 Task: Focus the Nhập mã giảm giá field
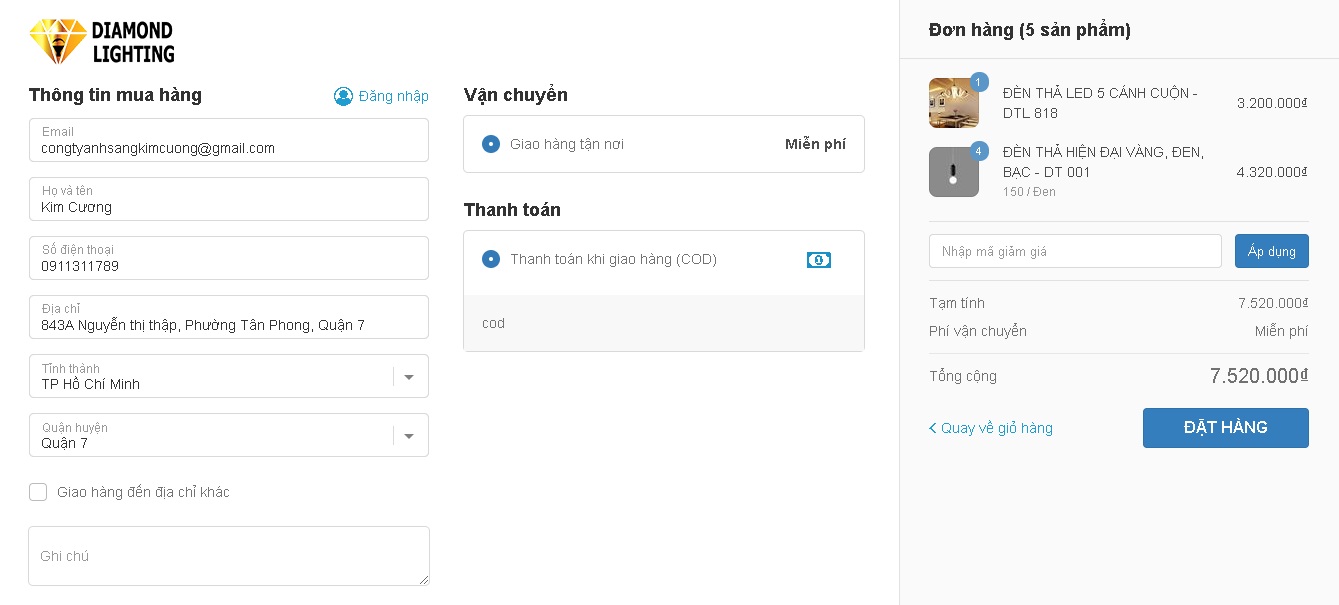[1075, 251]
